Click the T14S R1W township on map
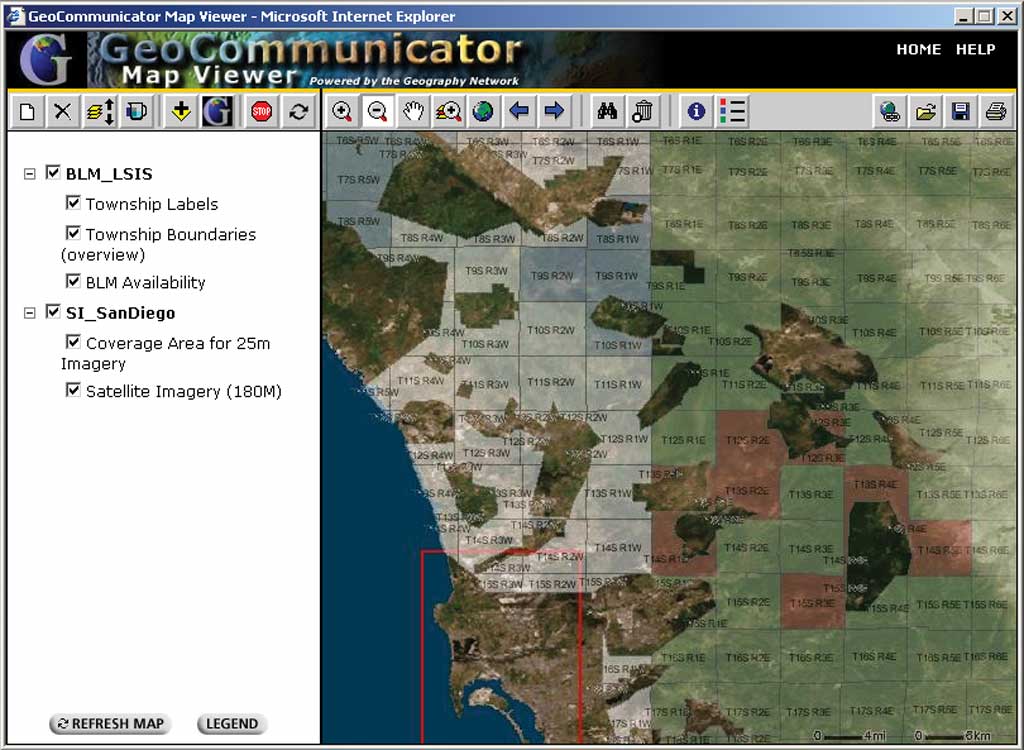Screen dimensions: 1024x750 click(x=618, y=547)
